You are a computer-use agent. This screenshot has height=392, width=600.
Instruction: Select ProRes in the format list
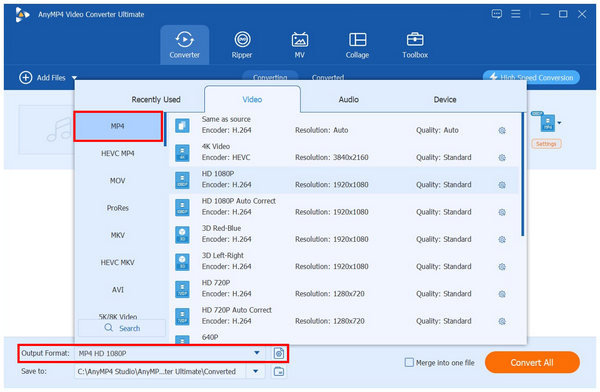click(118, 208)
